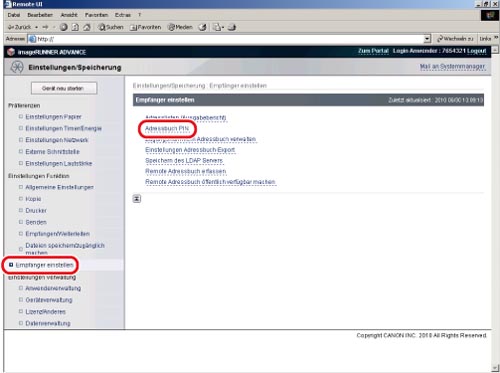Select Kopie in sidebar
500x373 pixels.
(x=33, y=199)
